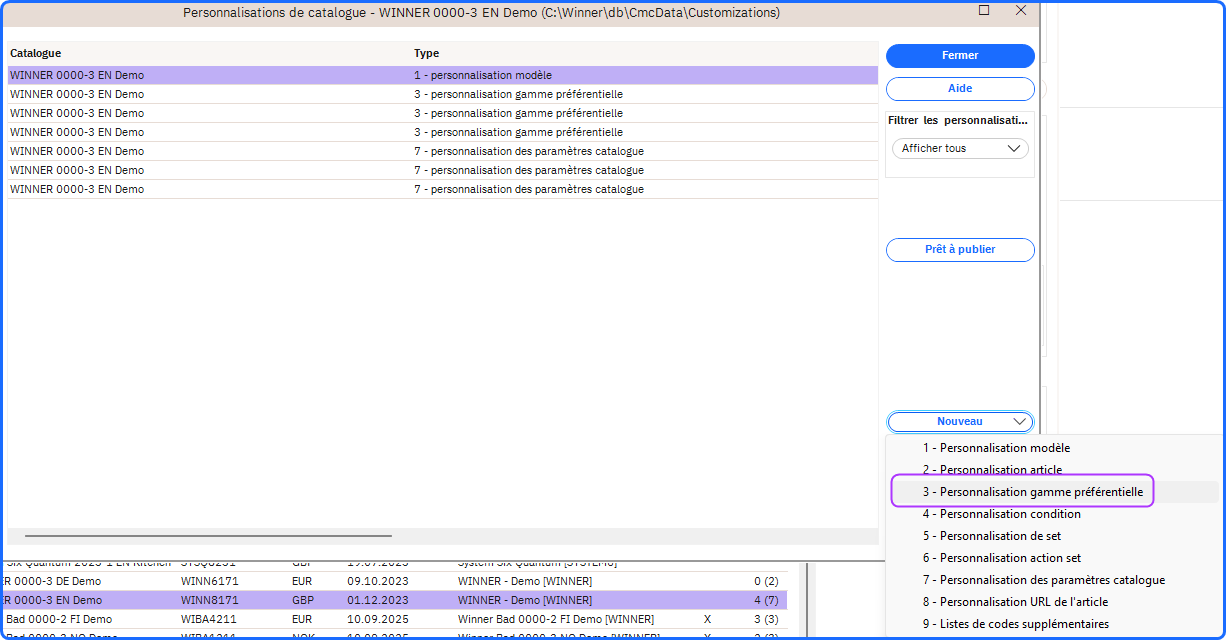Select 9 - Listes de codes supplémentaires
The width and height of the screenshot is (1226, 640).
point(1015,624)
